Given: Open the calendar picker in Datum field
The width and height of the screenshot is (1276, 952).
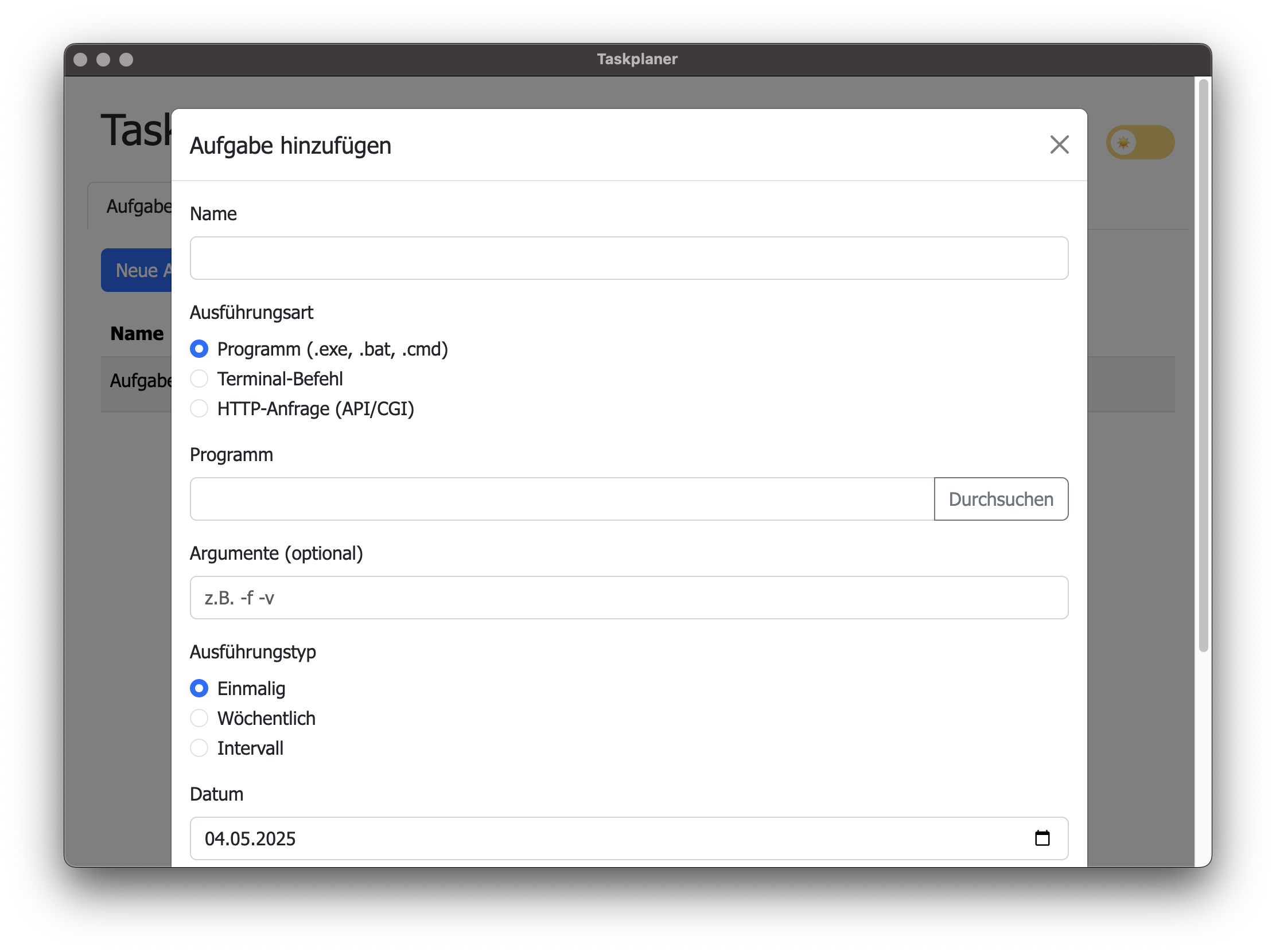Looking at the screenshot, I should coord(1042,838).
